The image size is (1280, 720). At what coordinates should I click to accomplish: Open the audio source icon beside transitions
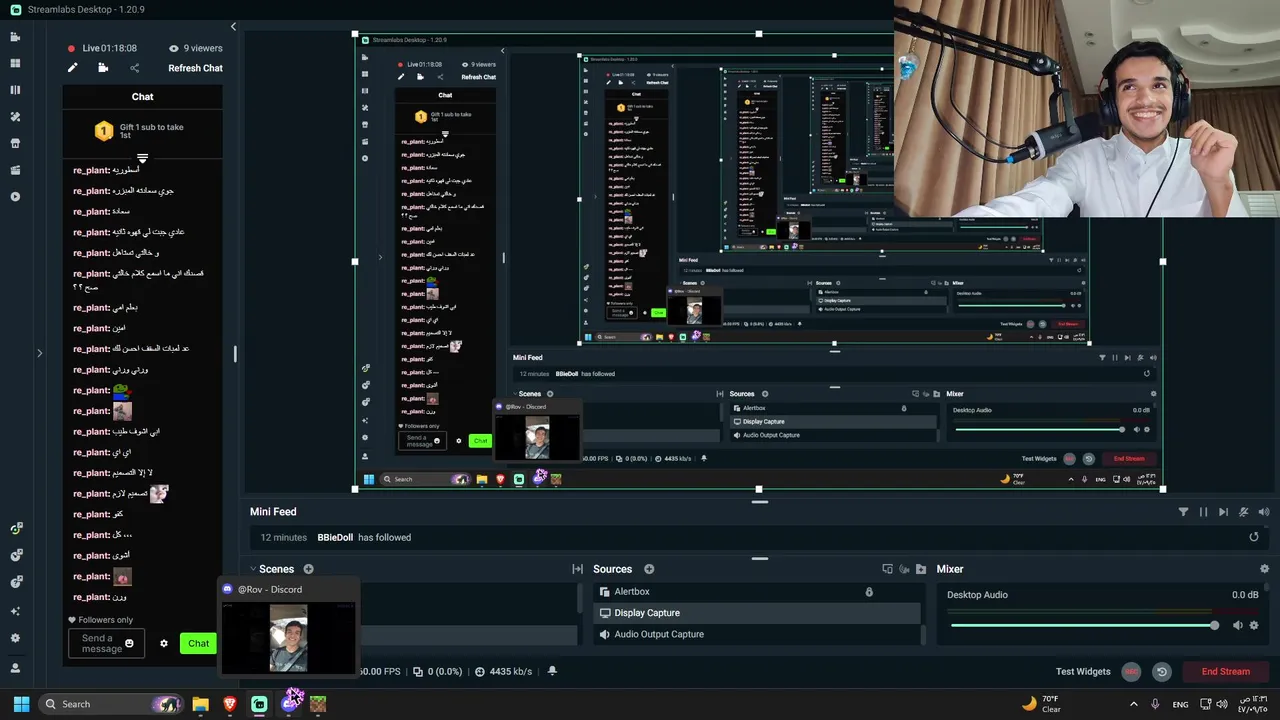904,569
